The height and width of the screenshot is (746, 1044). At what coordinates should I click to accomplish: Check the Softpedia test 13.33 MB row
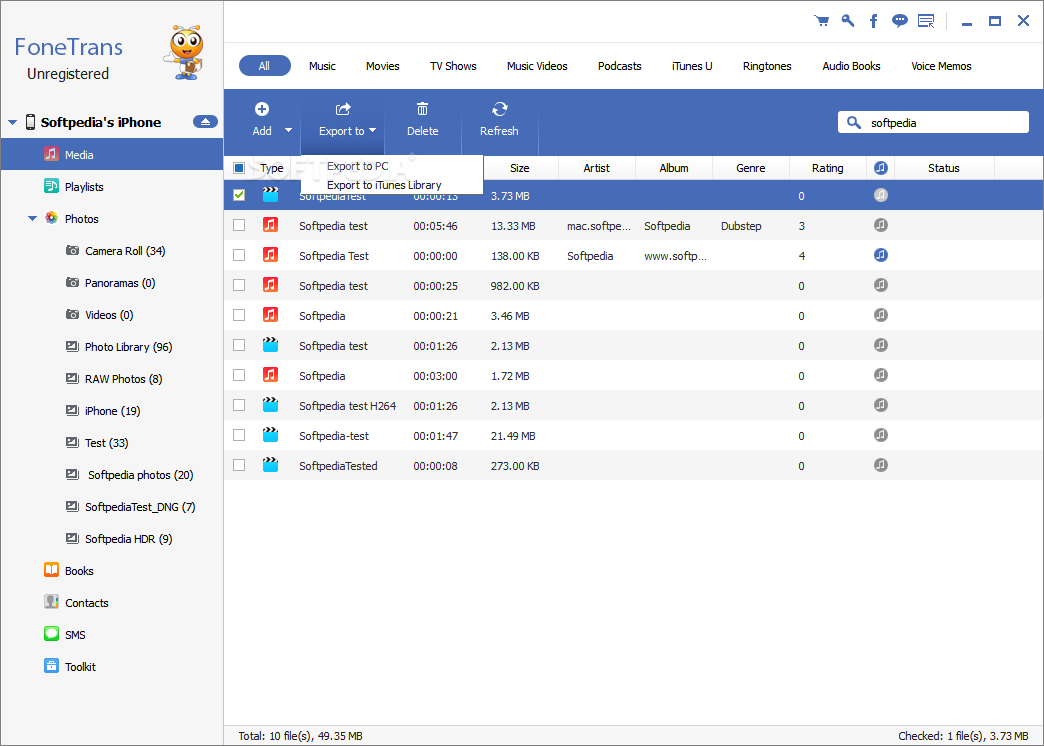click(238, 225)
